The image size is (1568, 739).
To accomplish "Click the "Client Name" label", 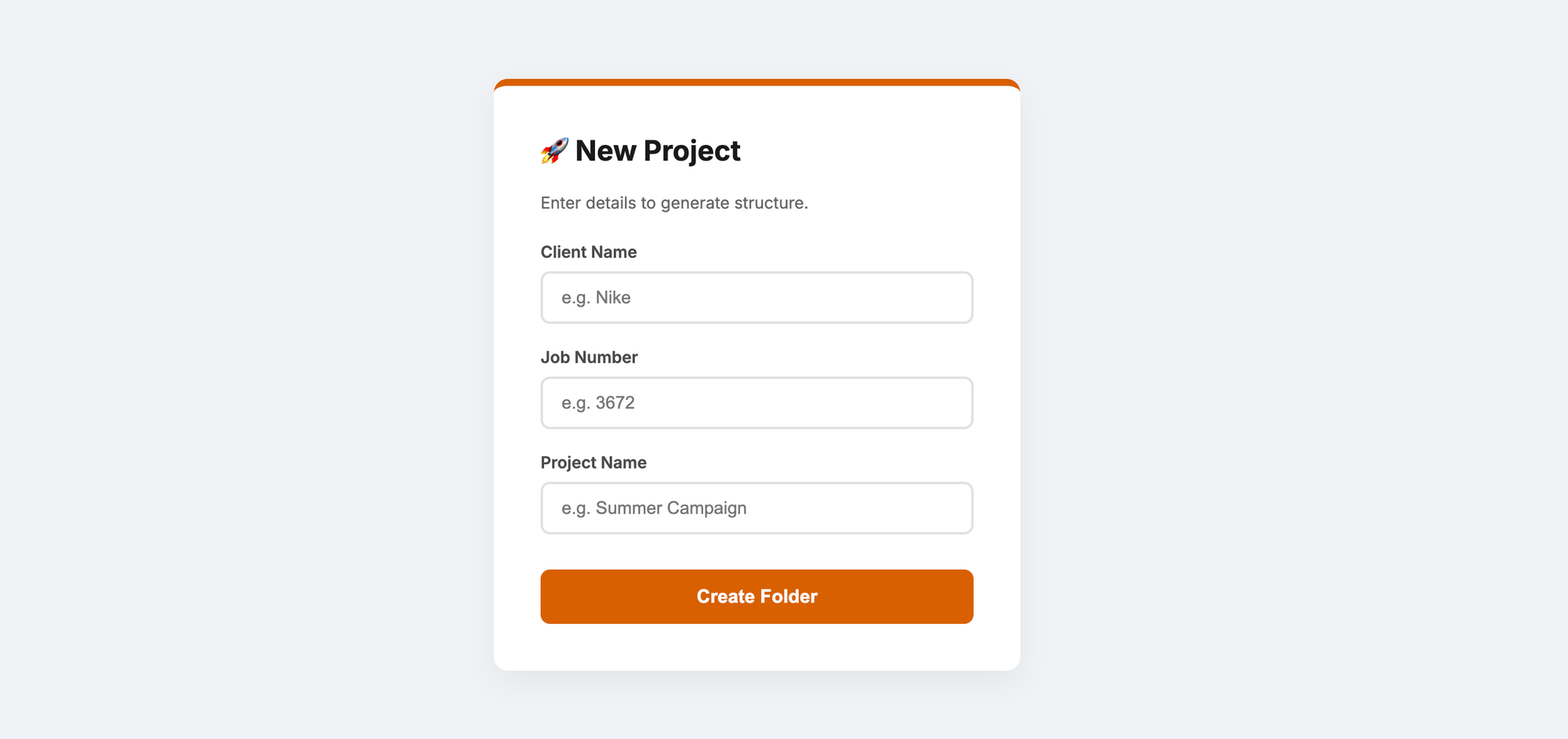I will tap(589, 252).
